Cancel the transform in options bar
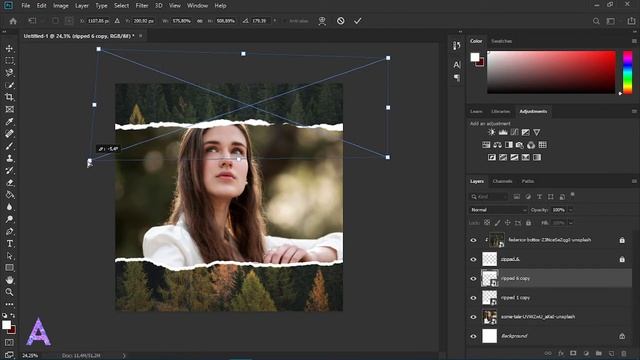 pos(341,21)
